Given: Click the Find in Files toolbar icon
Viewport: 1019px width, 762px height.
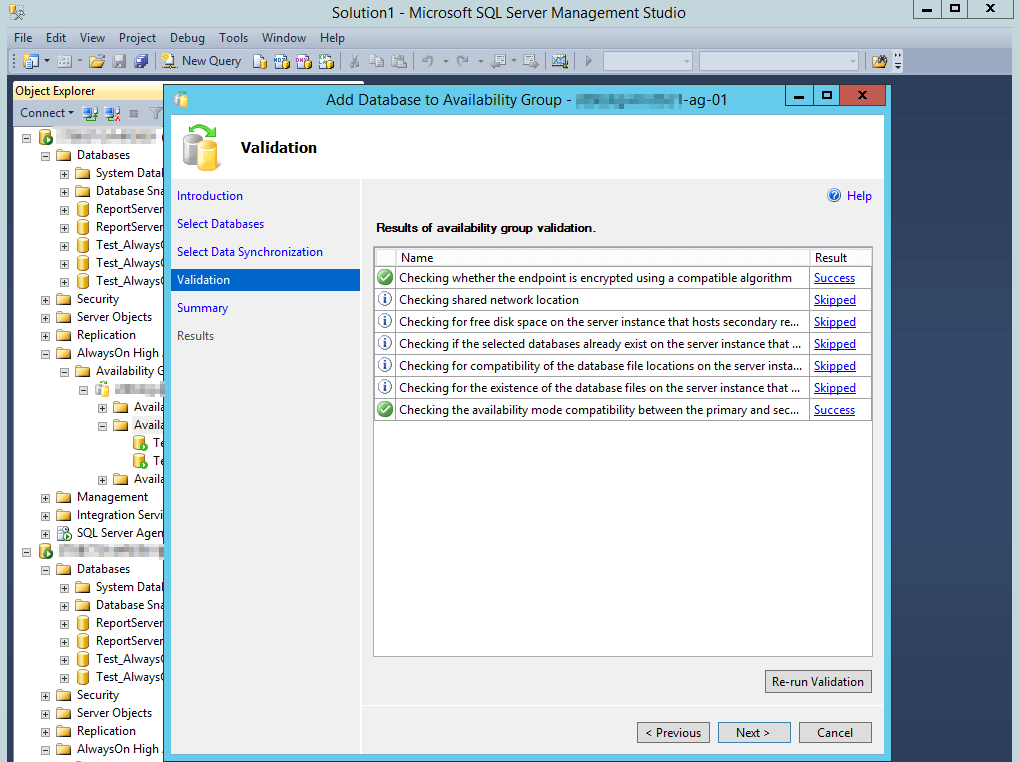Looking at the screenshot, I should 879,61.
